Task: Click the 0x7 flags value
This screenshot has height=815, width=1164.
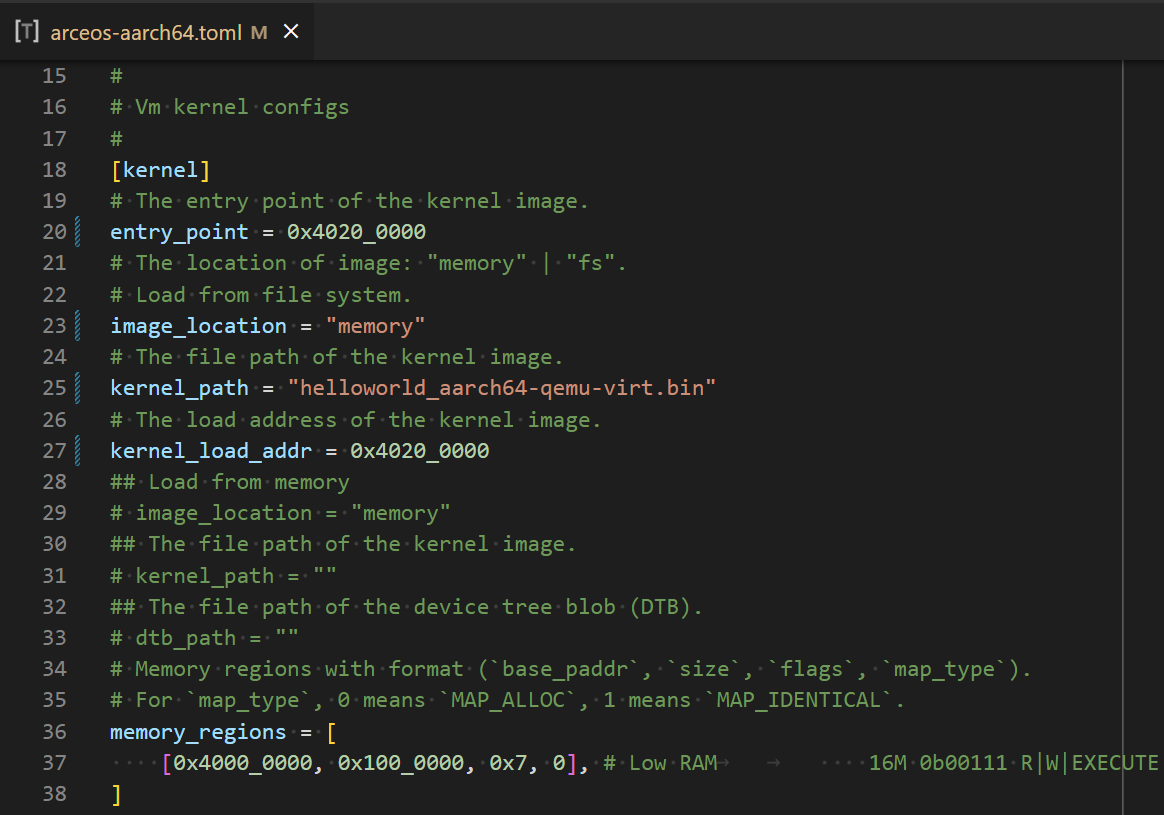Action: [508, 763]
